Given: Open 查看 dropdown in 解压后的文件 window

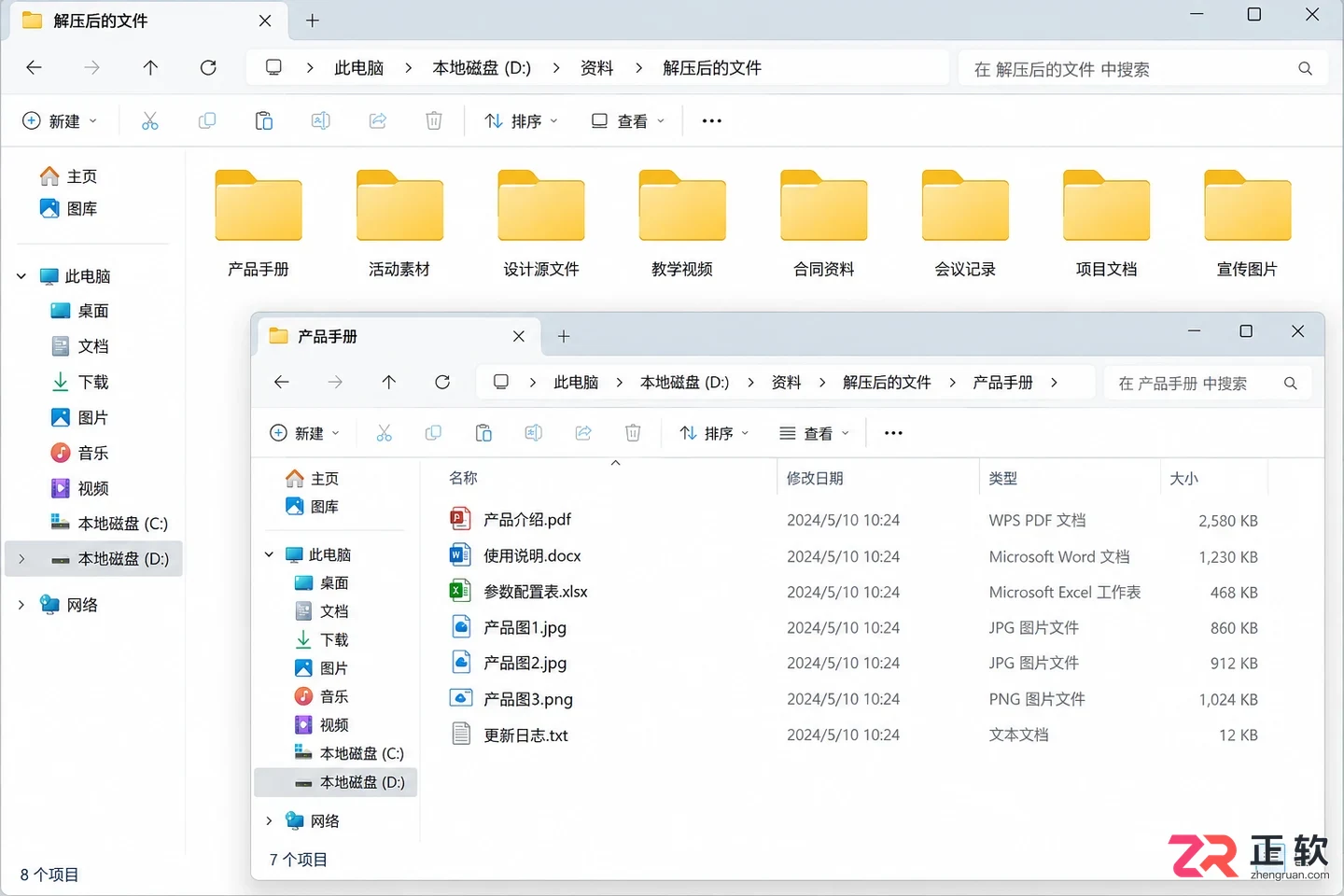Looking at the screenshot, I should click(x=628, y=120).
